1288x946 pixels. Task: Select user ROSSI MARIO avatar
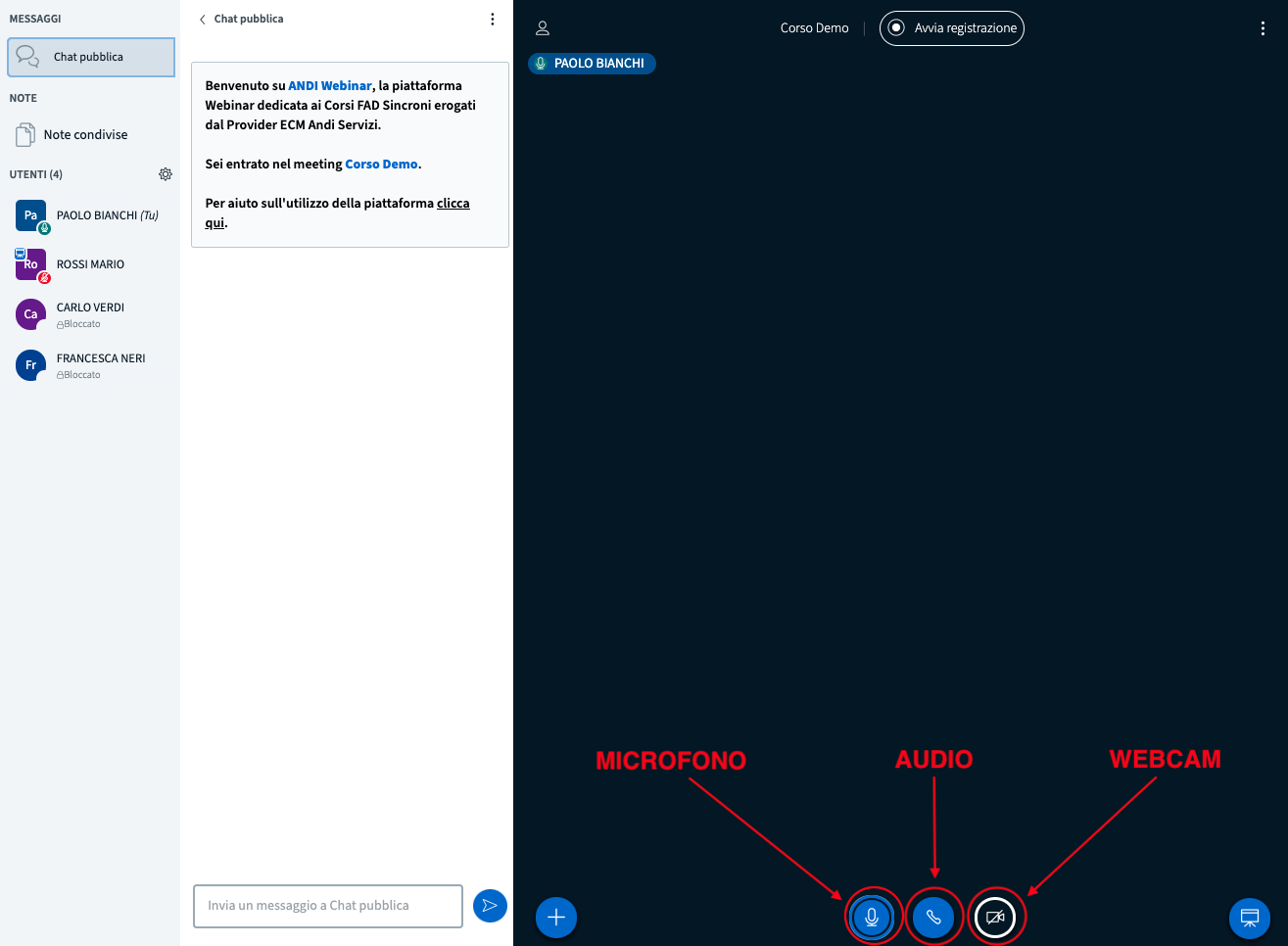point(30,264)
